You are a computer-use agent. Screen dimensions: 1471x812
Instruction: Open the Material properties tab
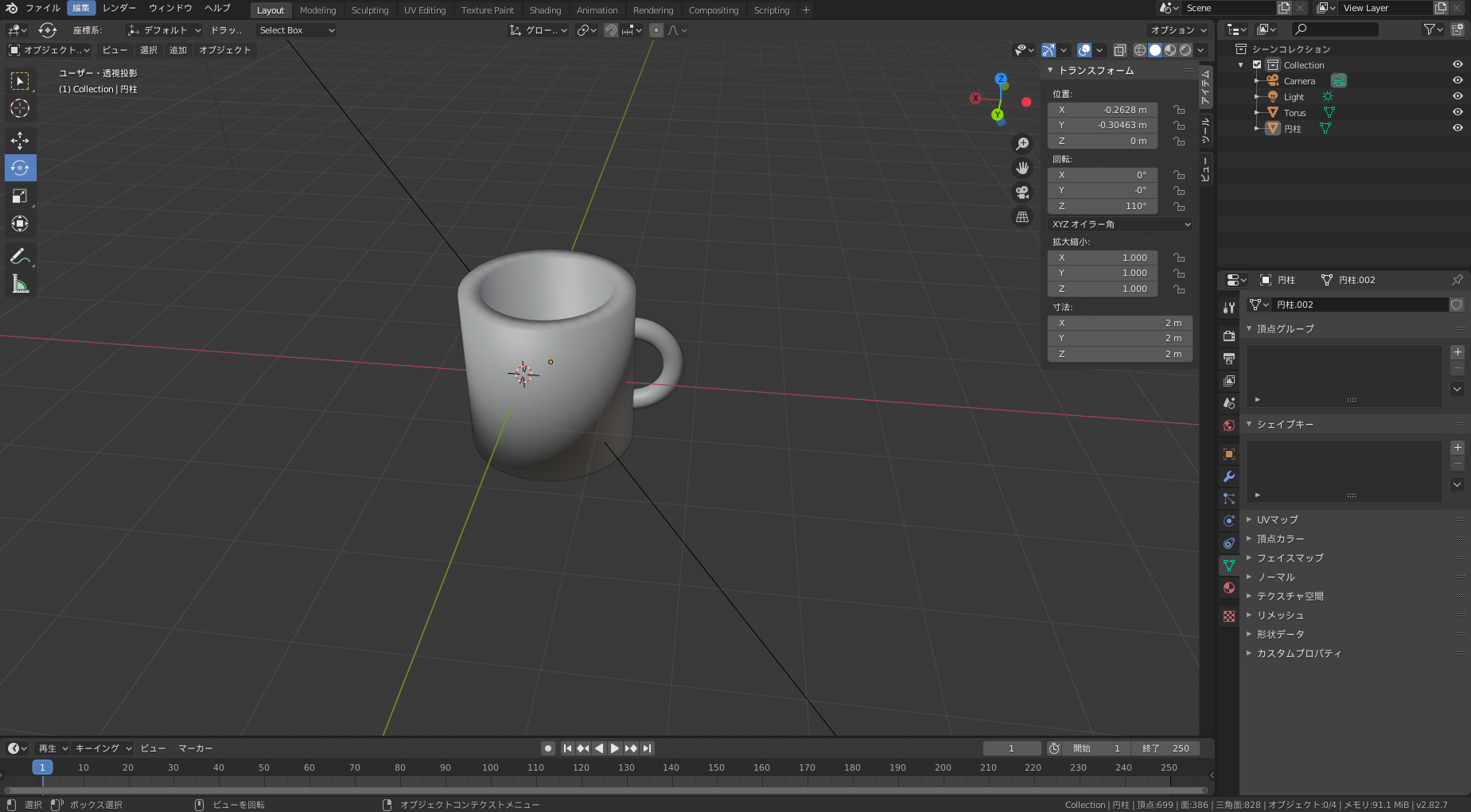(1229, 588)
